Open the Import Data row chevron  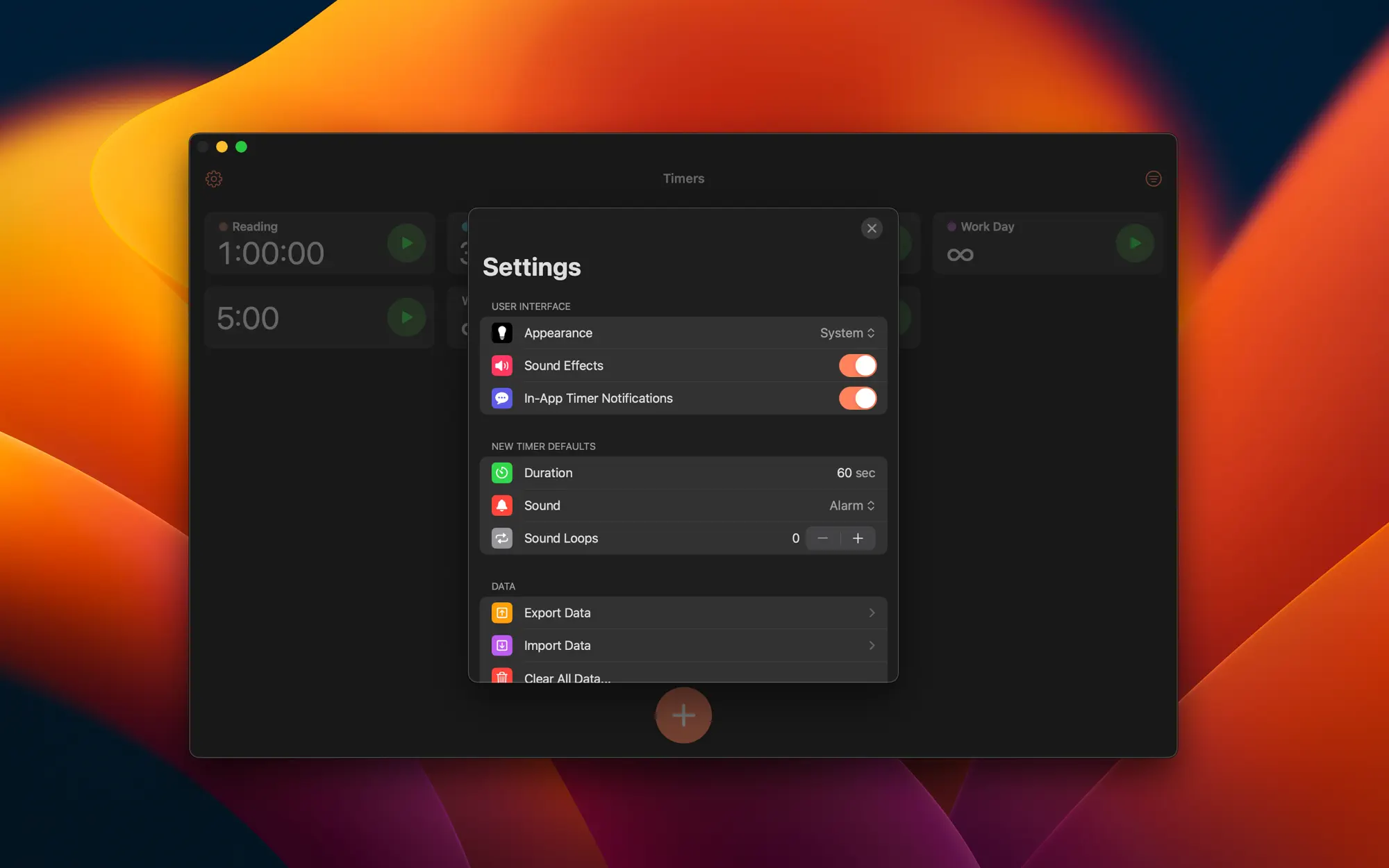click(871, 646)
